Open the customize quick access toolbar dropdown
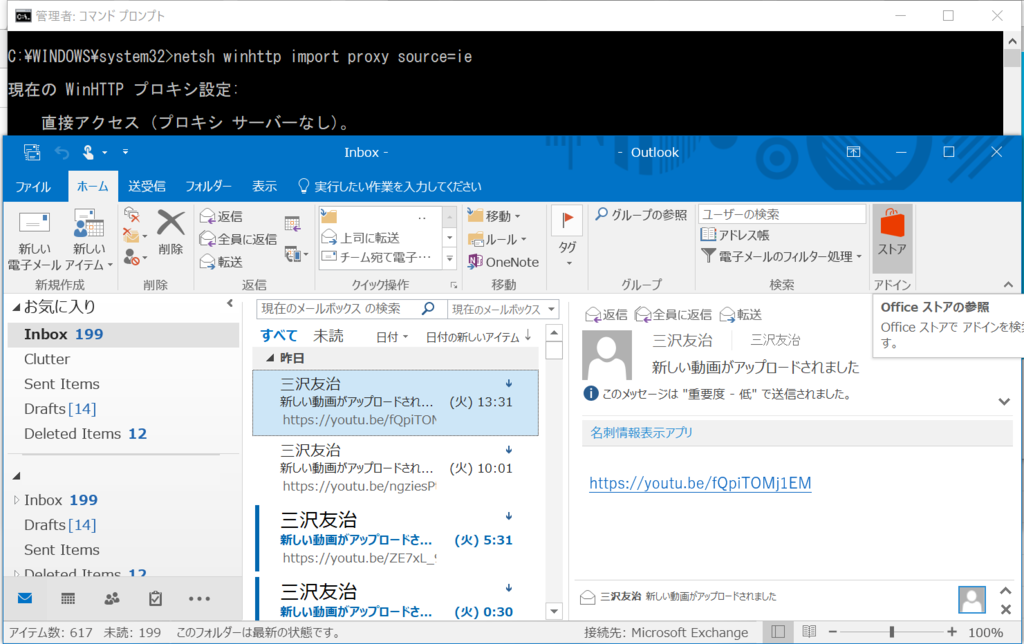This screenshot has width=1024, height=644. point(125,152)
